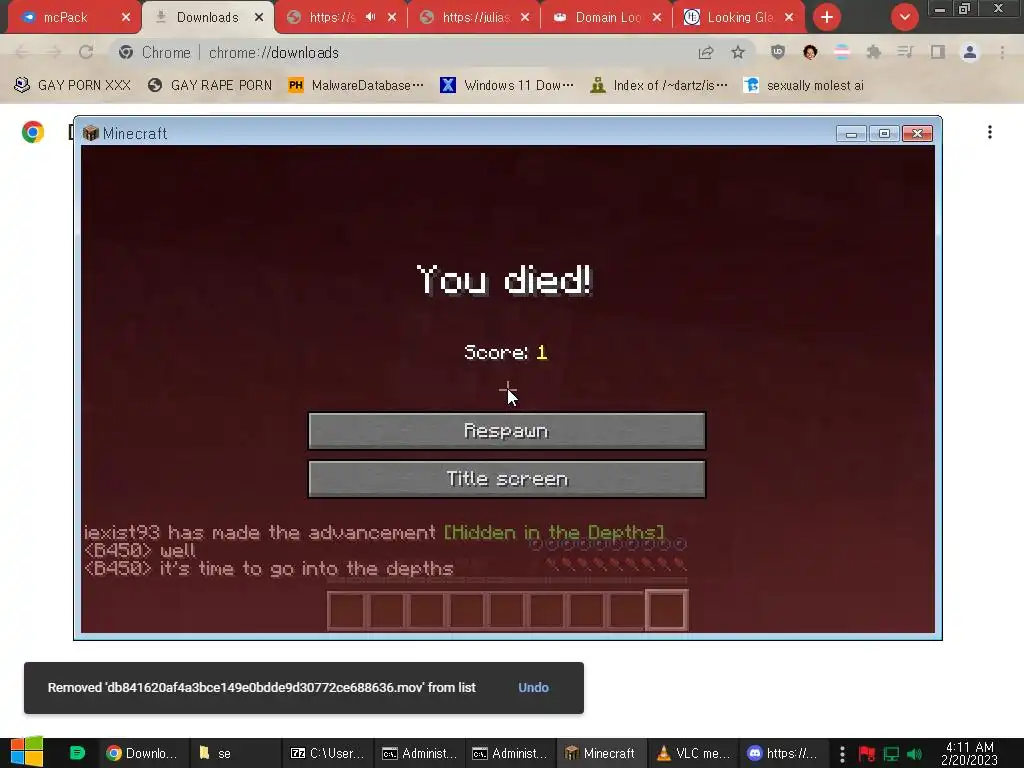1024x768 pixels.
Task: Open the 'se' folder in the taskbar
Action: click(234, 753)
